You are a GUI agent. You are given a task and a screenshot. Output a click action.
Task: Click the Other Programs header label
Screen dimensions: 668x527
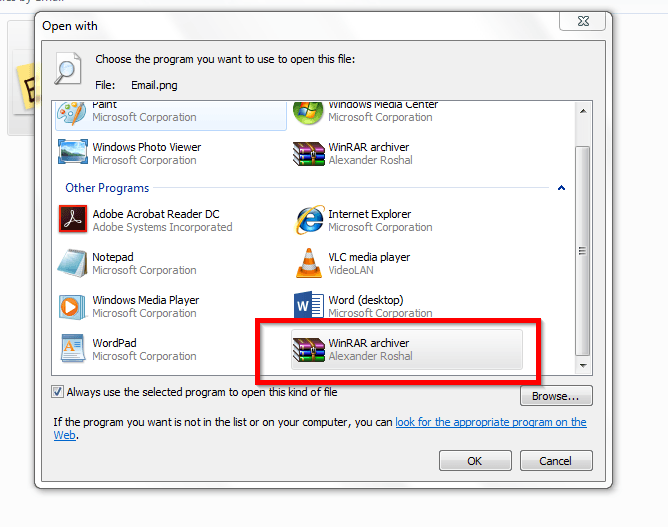(x=107, y=188)
